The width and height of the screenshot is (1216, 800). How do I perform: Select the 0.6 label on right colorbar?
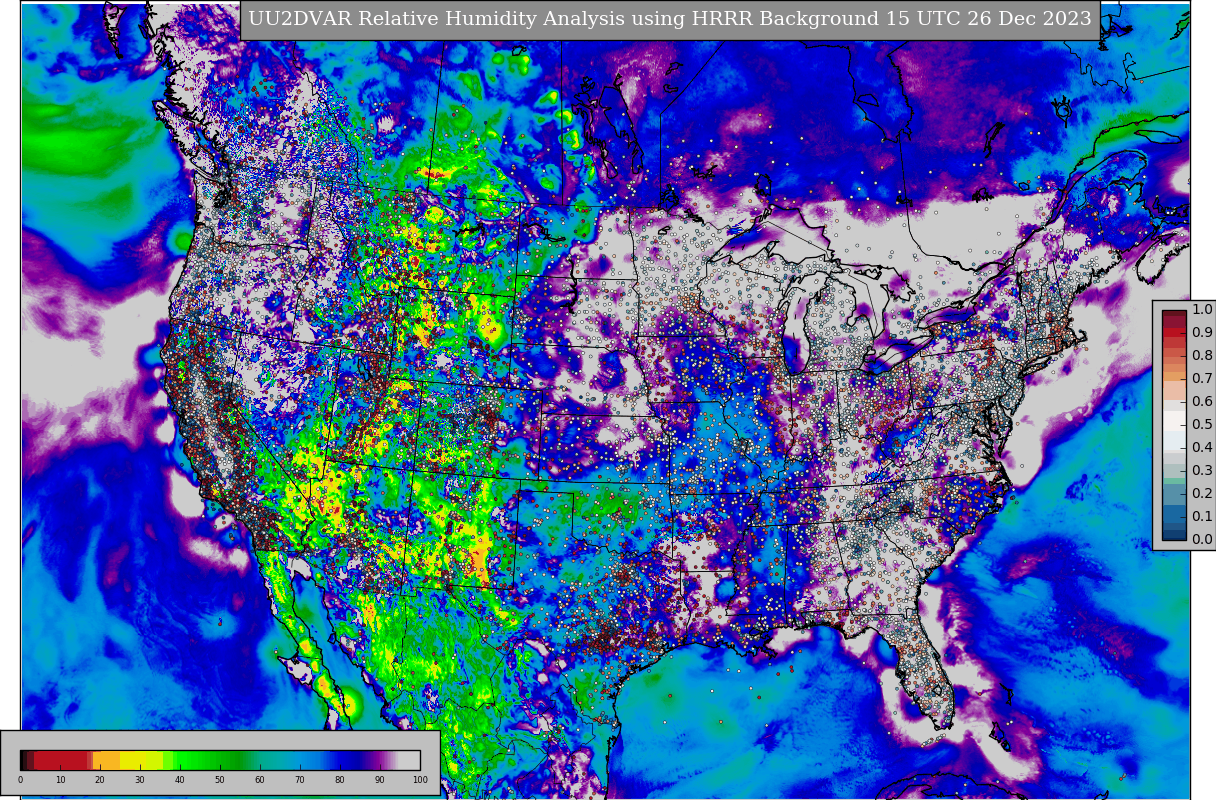coord(1202,401)
